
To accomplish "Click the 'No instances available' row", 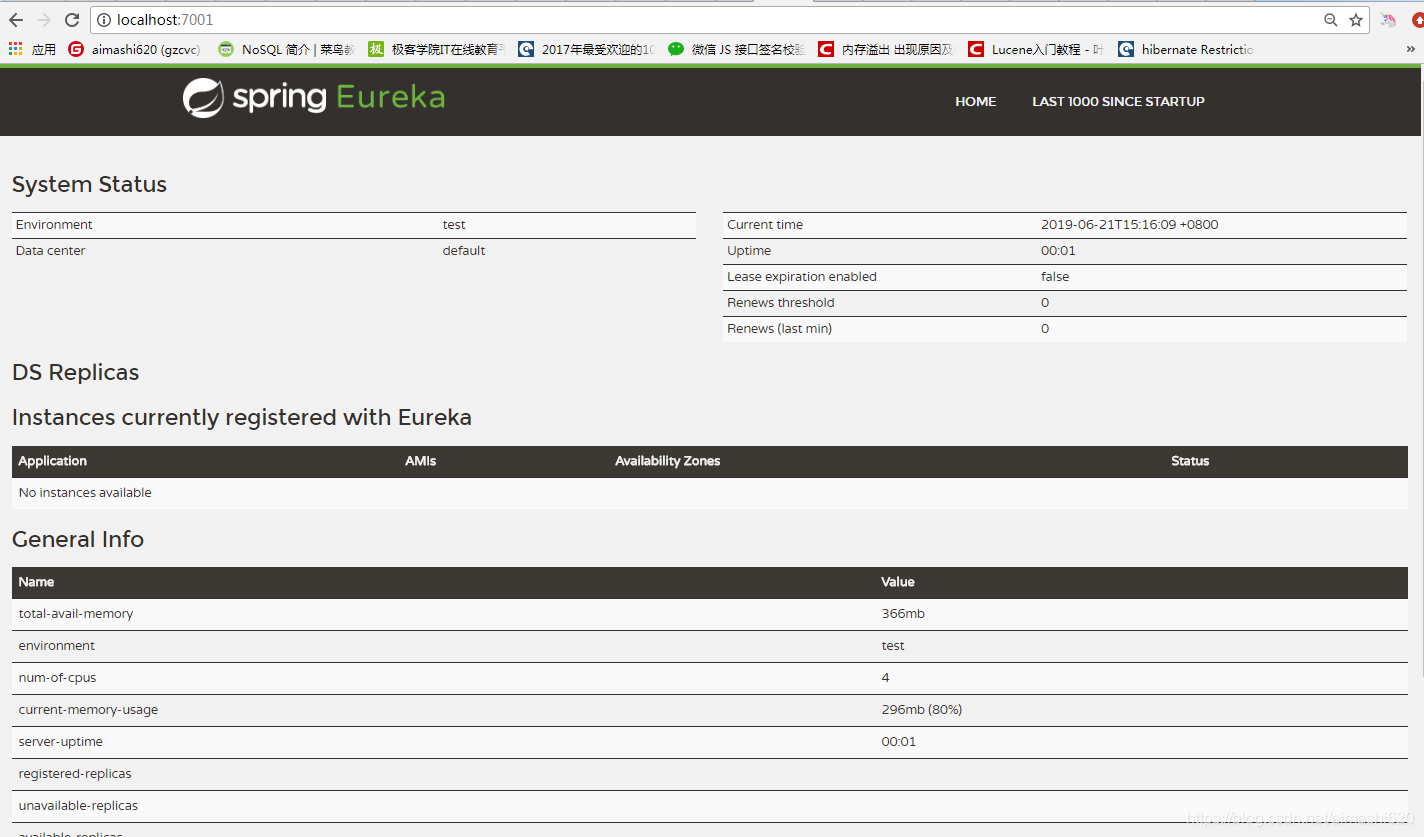I will (710, 493).
